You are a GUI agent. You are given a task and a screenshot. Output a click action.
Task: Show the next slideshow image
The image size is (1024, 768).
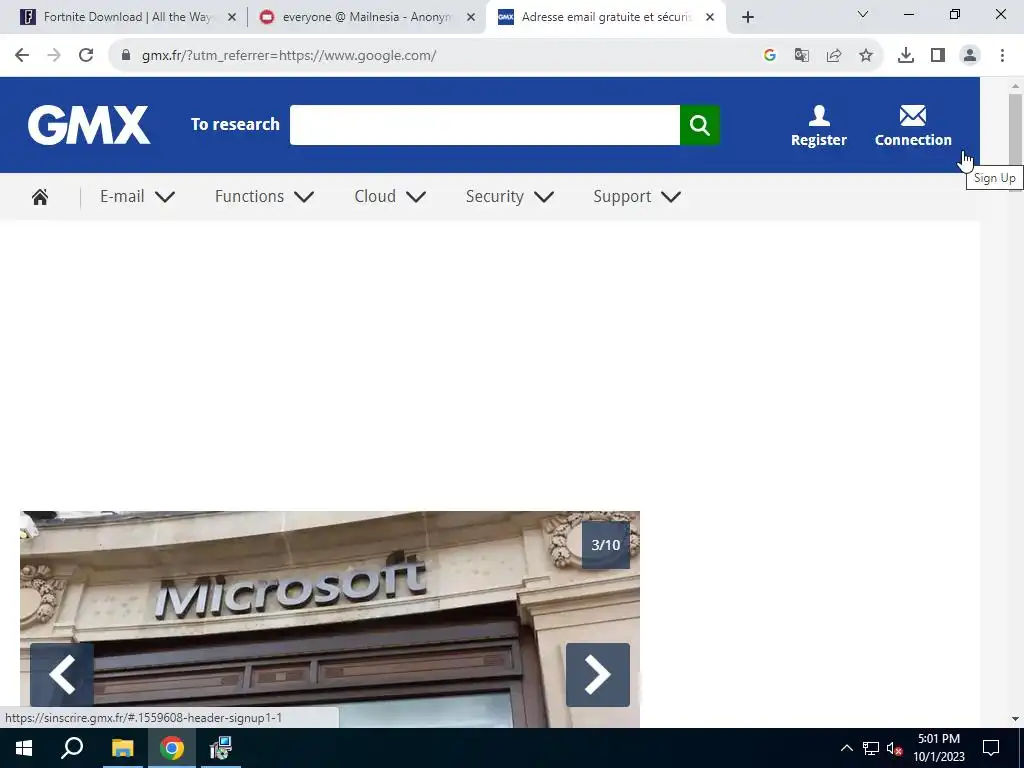coord(598,675)
